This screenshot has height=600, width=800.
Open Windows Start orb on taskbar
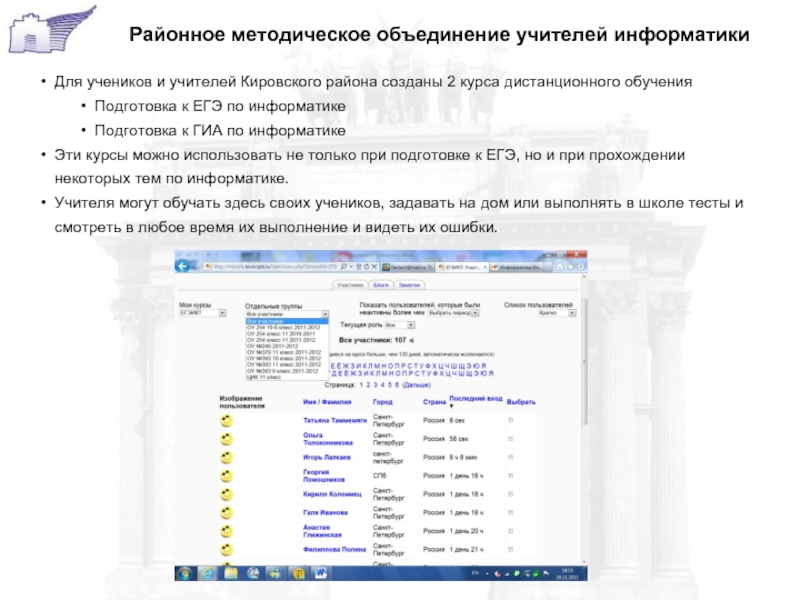pyautogui.click(x=185, y=573)
